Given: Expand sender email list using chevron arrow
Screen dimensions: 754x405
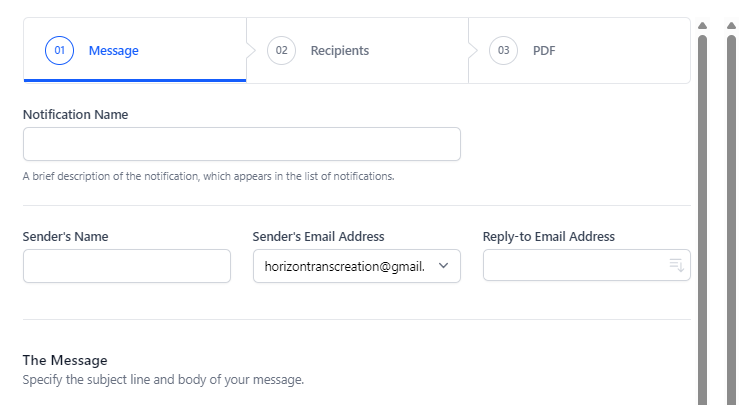Looking at the screenshot, I should pos(444,266).
